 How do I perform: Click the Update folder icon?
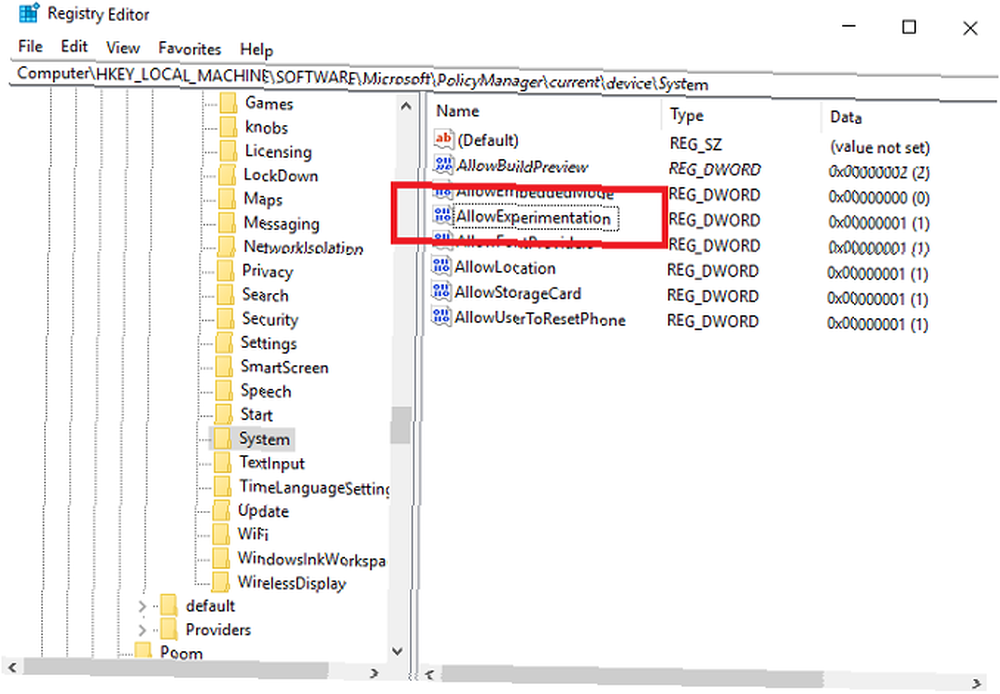point(221,511)
